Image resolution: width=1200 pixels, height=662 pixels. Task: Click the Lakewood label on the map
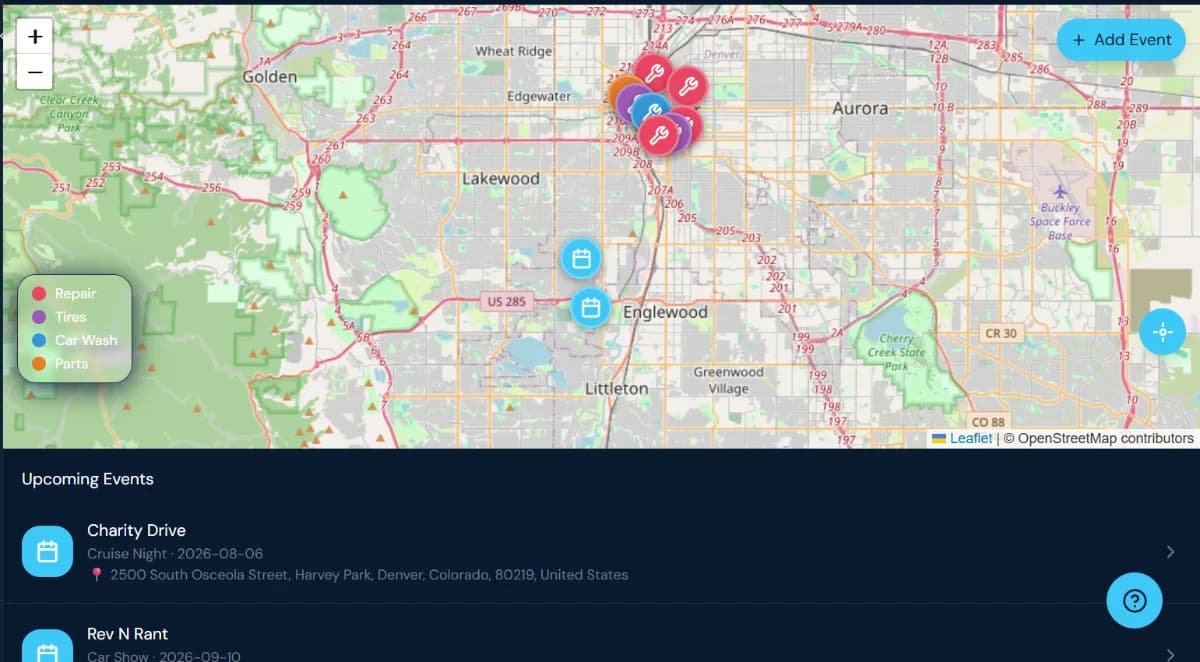(501, 179)
